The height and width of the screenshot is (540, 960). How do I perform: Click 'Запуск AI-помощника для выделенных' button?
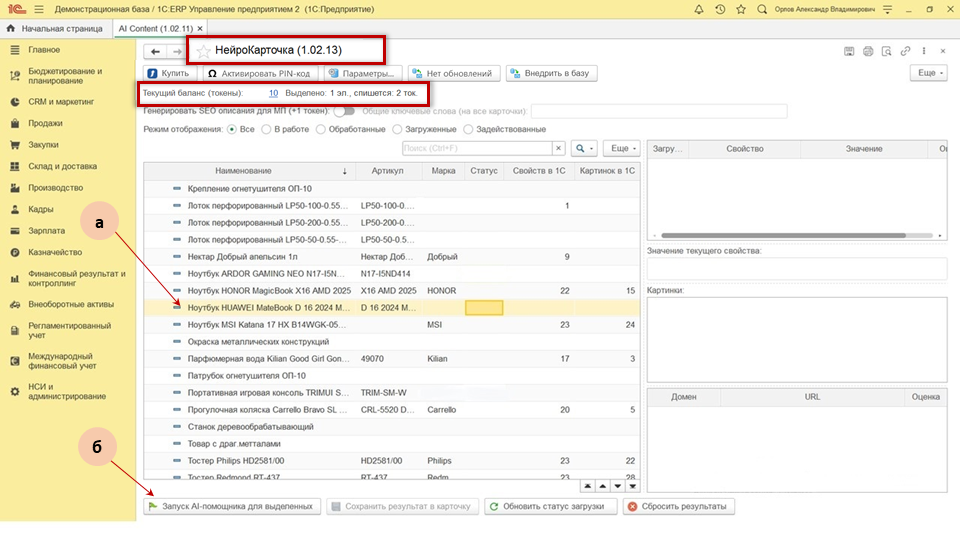[232, 506]
